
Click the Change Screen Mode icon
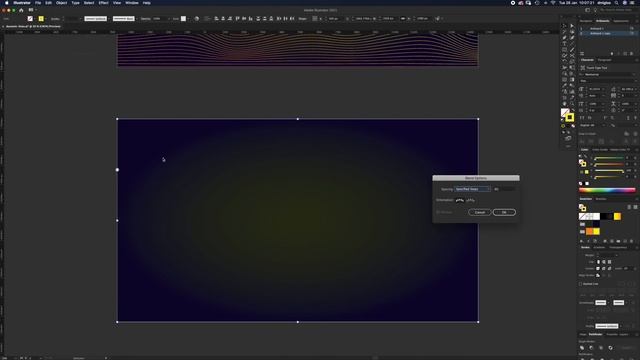568,138
